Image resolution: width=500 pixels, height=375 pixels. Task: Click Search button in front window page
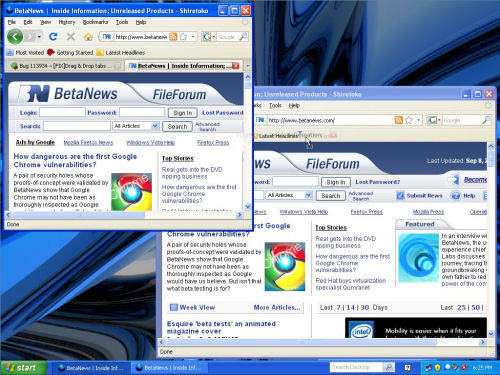pos(177,127)
